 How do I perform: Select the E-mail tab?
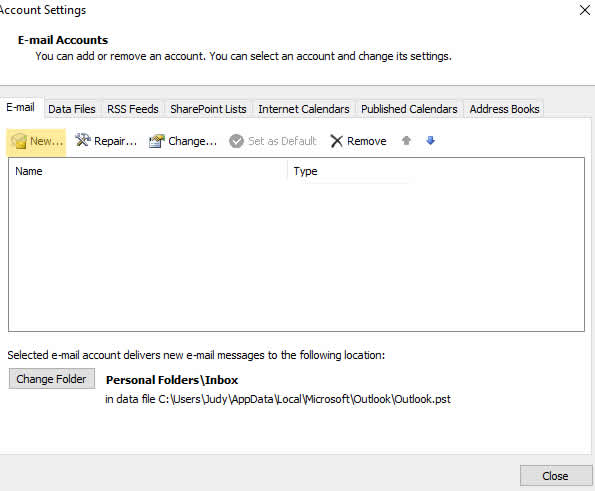(x=20, y=107)
